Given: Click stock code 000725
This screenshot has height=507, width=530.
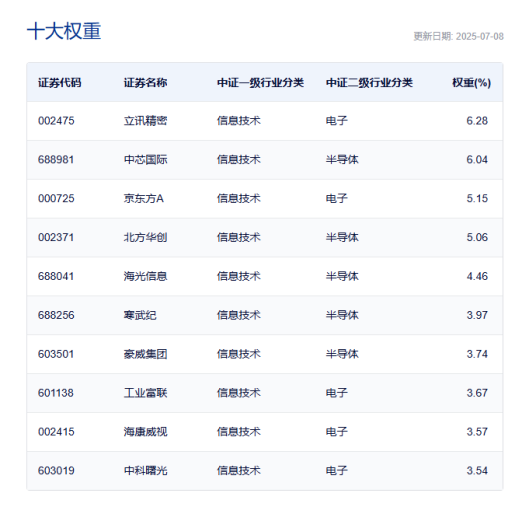Looking at the screenshot, I should [x=56, y=198].
